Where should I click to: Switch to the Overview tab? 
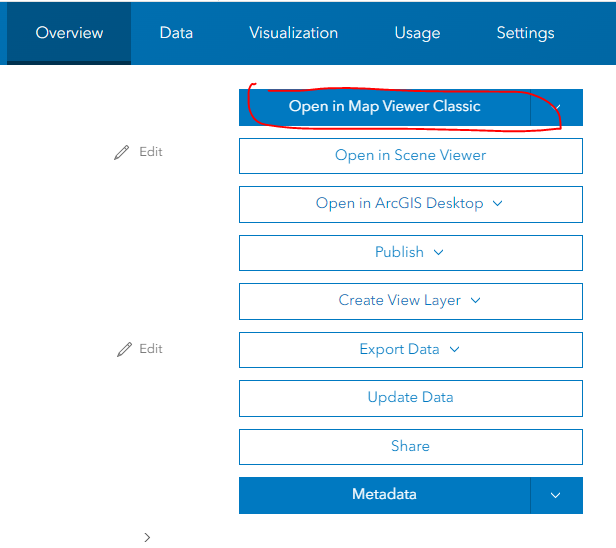pos(69,33)
